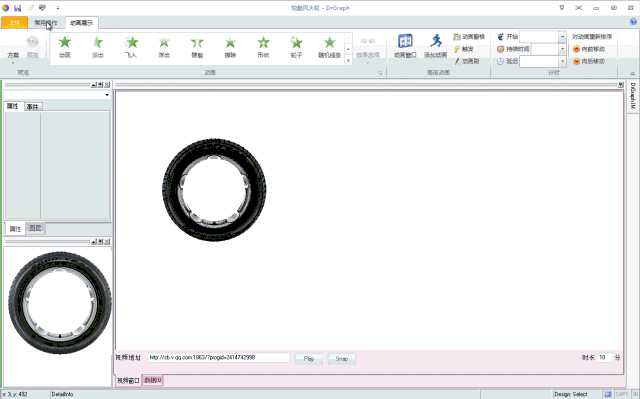Open the 开始 start dropdown
Image resolution: width=640 pixels, height=399 pixels.
coord(562,37)
